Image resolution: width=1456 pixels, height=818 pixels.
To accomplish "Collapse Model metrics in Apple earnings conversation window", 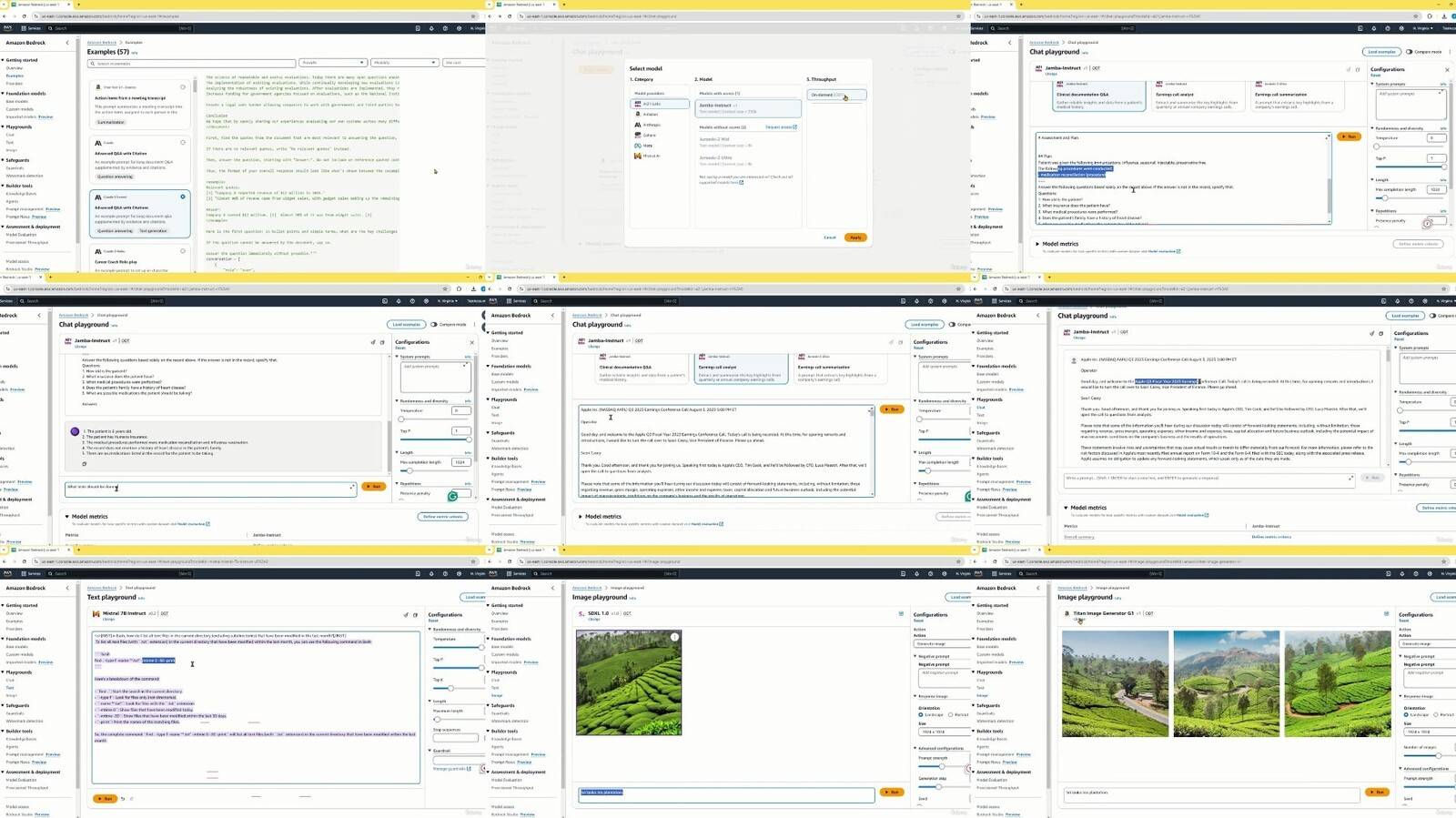I will (x=1067, y=508).
